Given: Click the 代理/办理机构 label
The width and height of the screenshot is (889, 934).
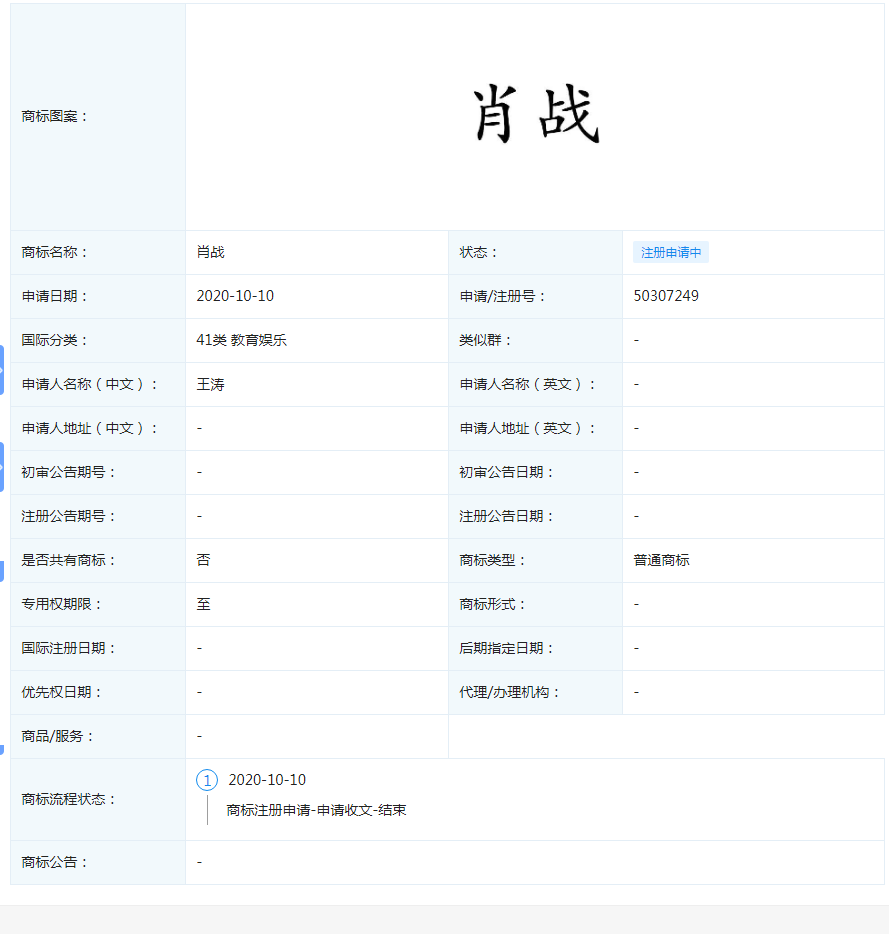Looking at the screenshot, I should click(x=509, y=692).
